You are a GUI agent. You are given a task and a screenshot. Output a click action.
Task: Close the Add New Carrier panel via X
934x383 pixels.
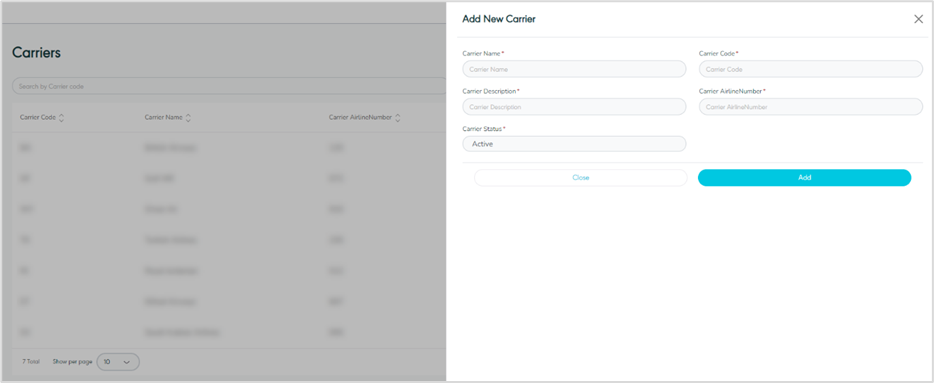pyautogui.click(x=918, y=19)
